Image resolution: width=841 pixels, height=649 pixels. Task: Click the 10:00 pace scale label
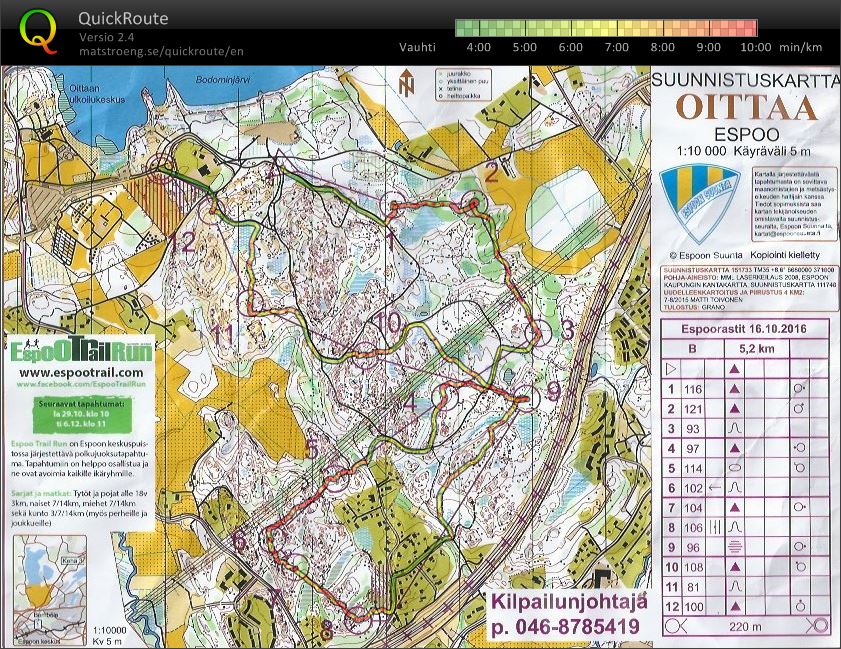[x=756, y=47]
